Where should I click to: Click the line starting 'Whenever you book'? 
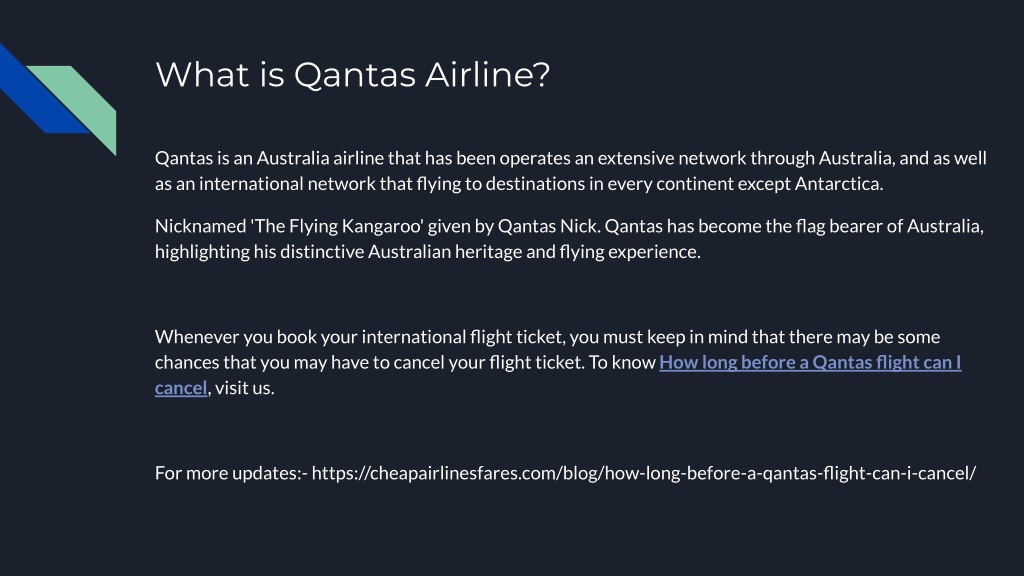[547, 337]
